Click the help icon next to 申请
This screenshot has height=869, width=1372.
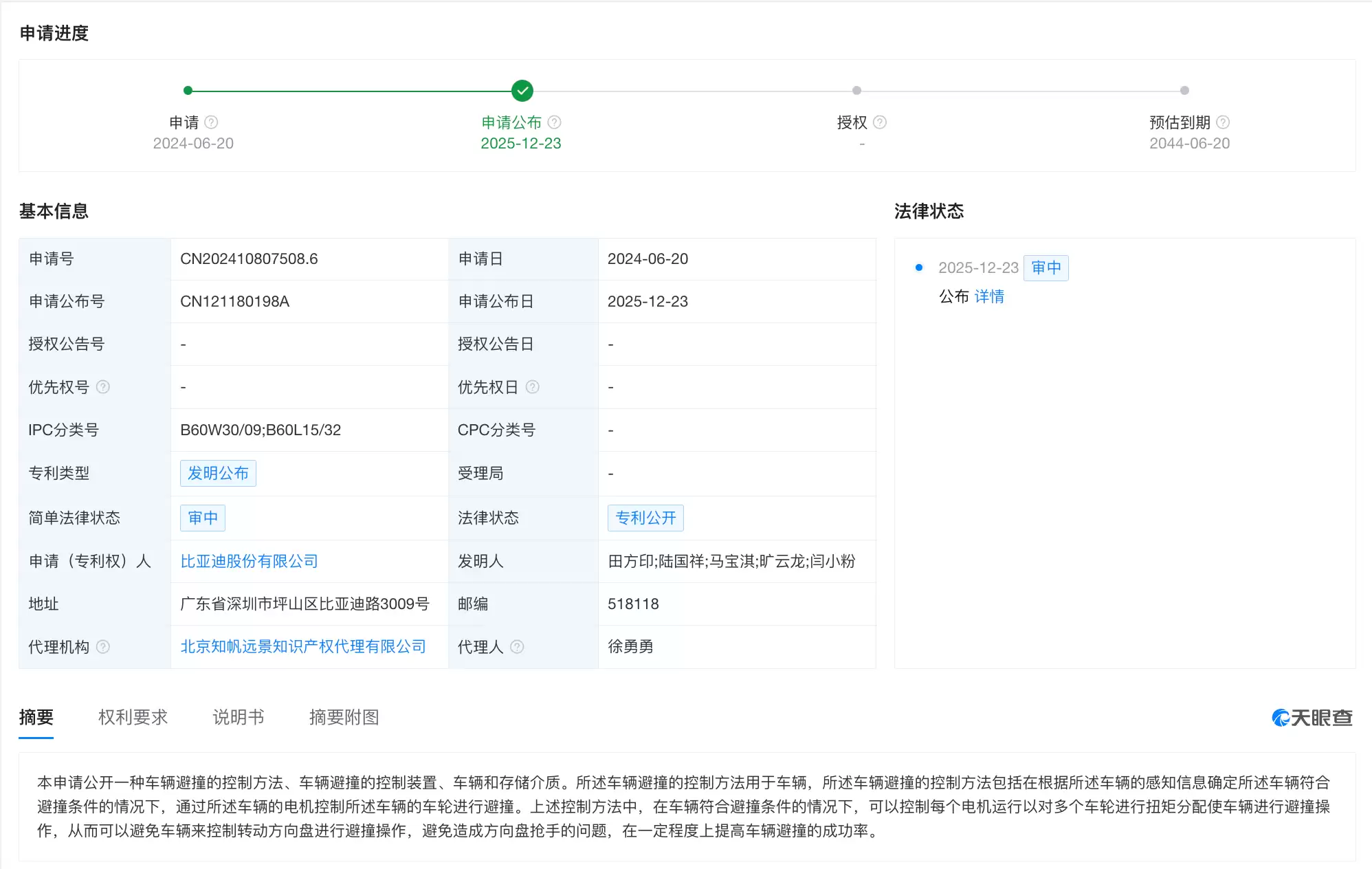click(x=212, y=122)
